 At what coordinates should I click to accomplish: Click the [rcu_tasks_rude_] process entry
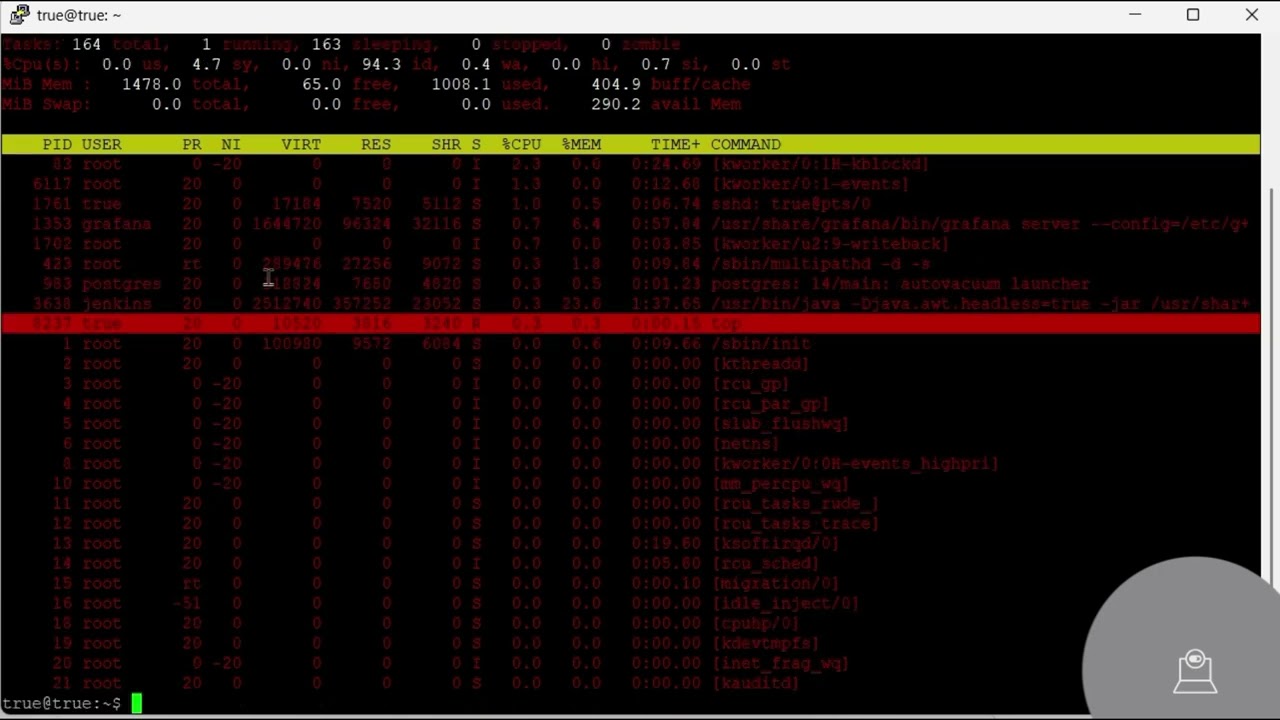pos(795,504)
